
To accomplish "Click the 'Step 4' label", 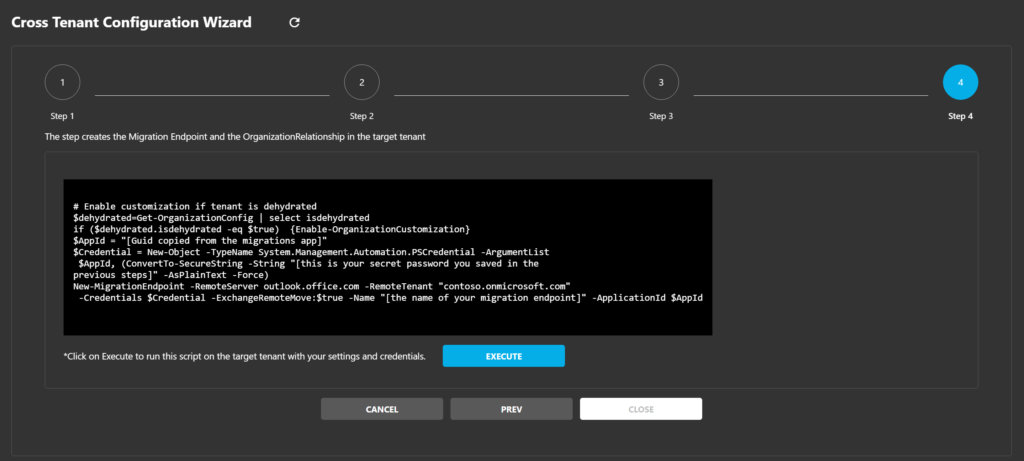I will click(x=960, y=116).
